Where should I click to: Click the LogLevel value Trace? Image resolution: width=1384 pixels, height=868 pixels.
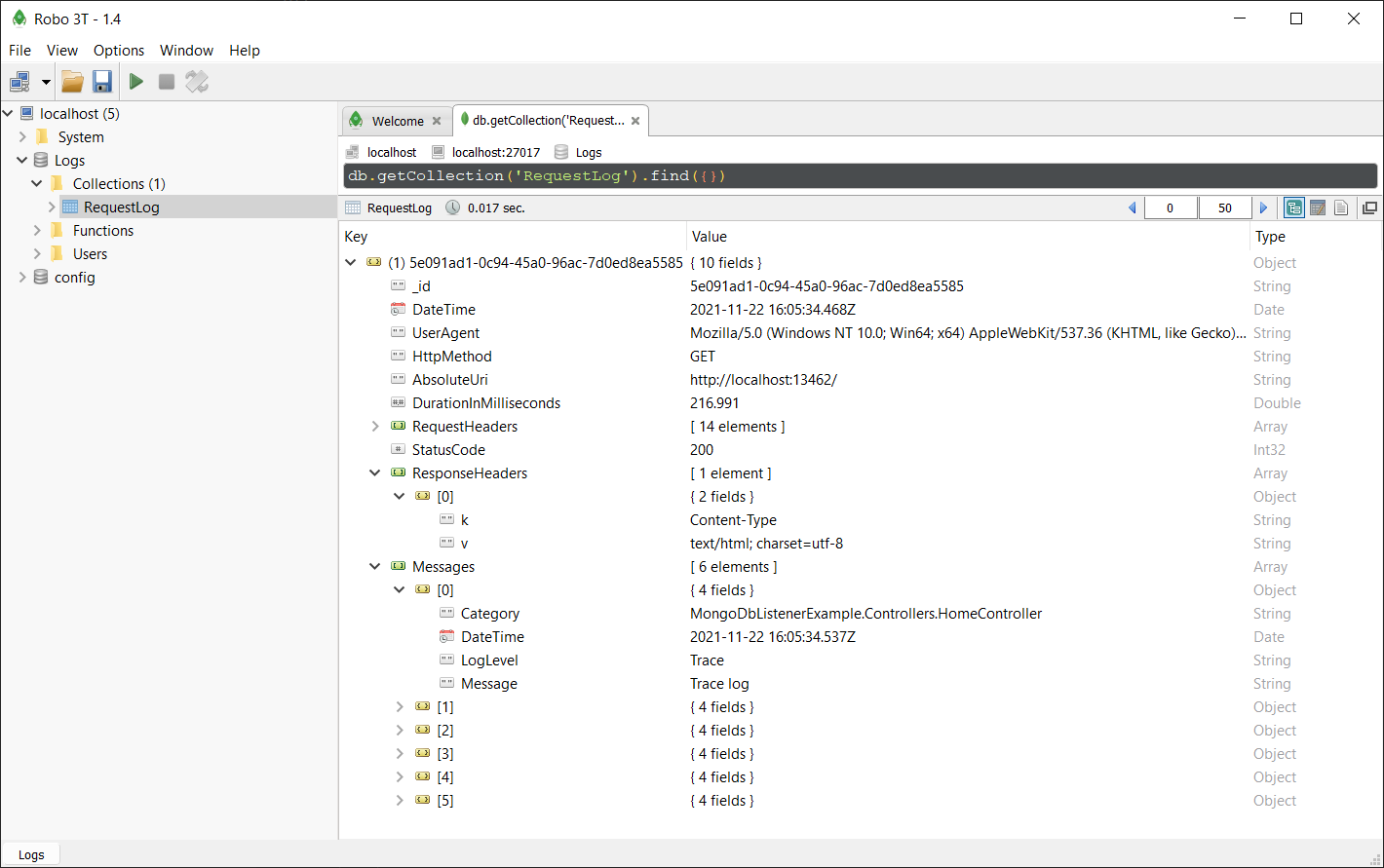click(708, 660)
